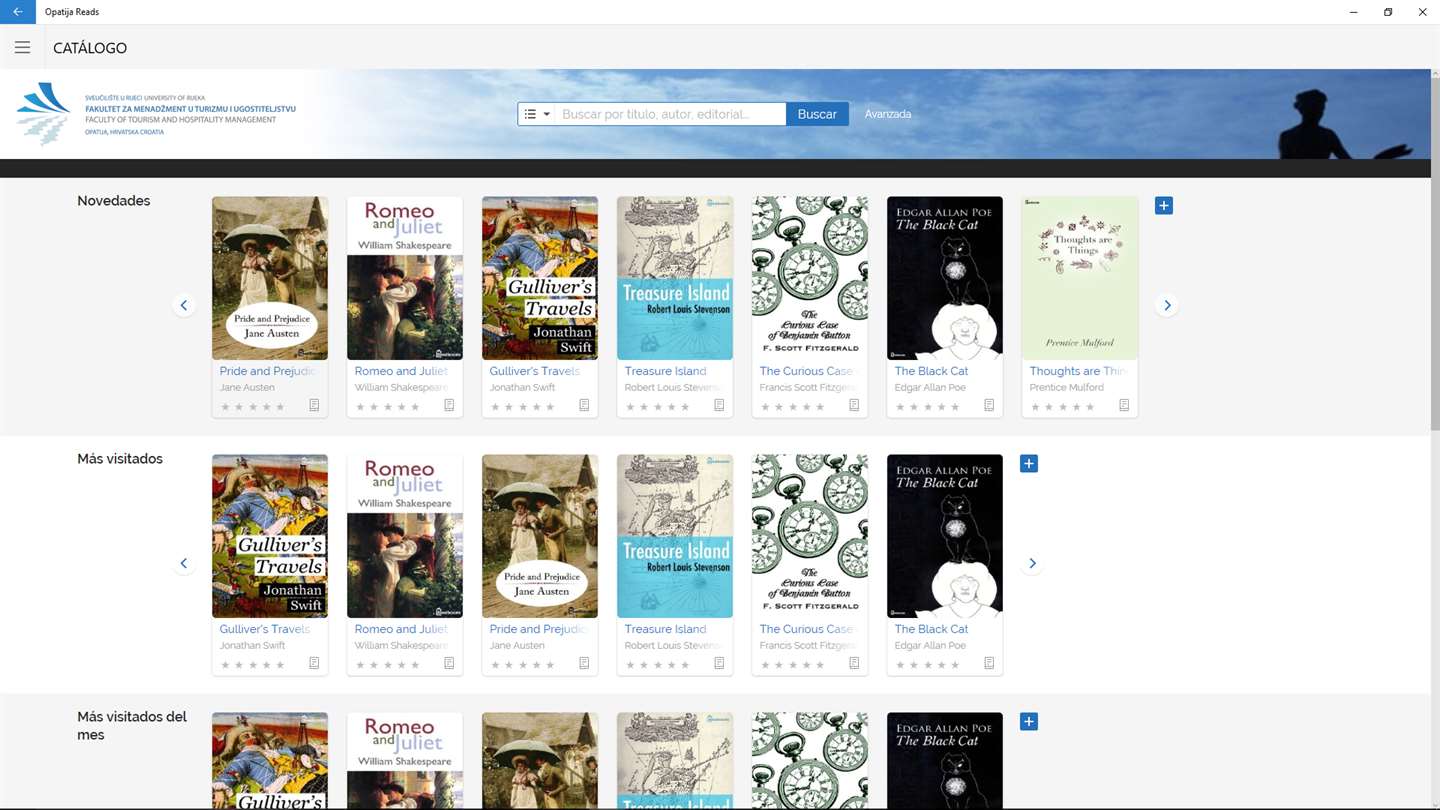
Task: Show previous books in Más visitados carousel
Action: pos(184,563)
